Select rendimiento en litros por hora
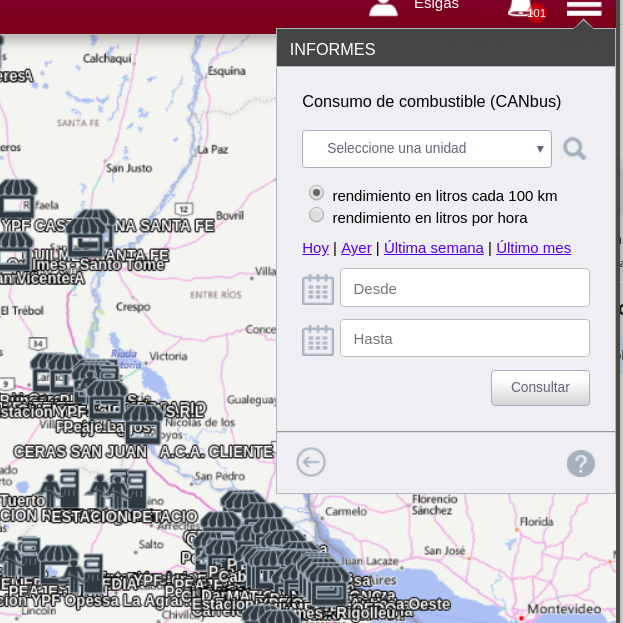Image resolution: width=623 pixels, height=623 pixels. [x=317, y=215]
